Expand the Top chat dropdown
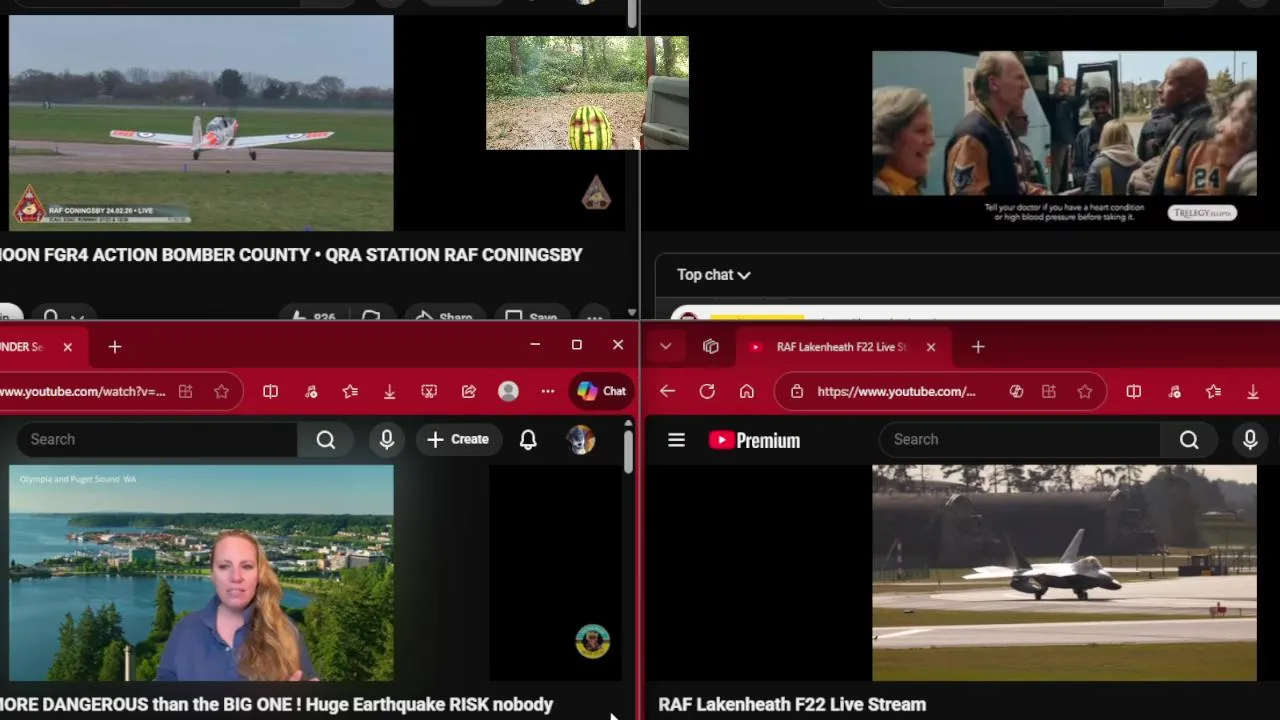 713,274
